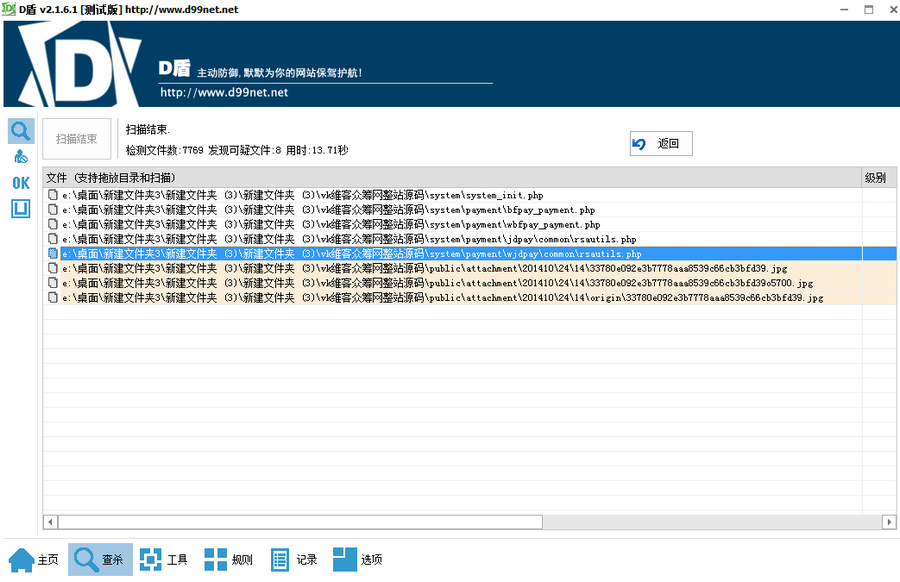The height and width of the screenshot is (582, 900).
Task: Click the 级别 column header
Action: (879, 178)
